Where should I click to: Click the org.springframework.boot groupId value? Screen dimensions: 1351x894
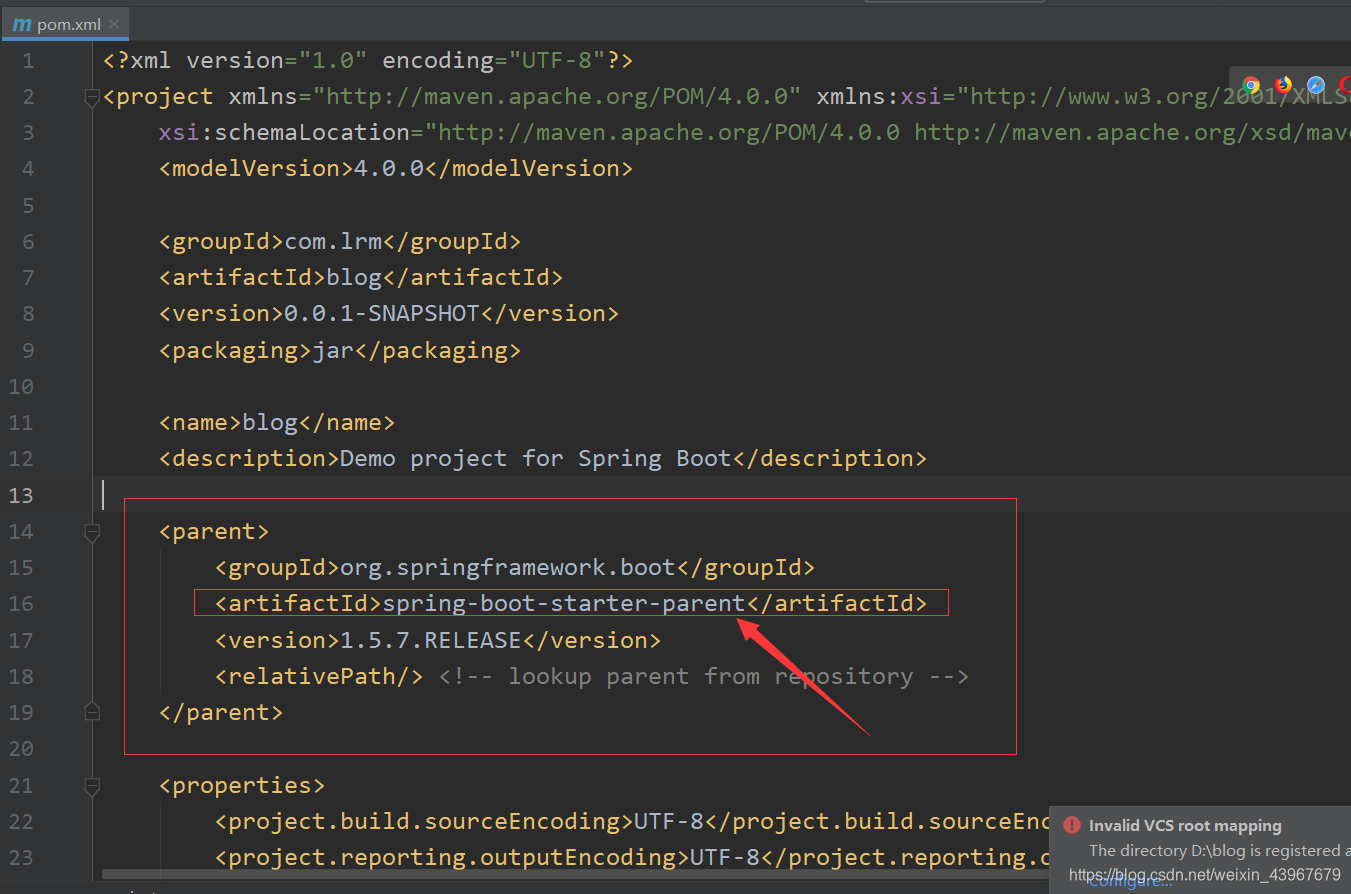coord(508,567)
